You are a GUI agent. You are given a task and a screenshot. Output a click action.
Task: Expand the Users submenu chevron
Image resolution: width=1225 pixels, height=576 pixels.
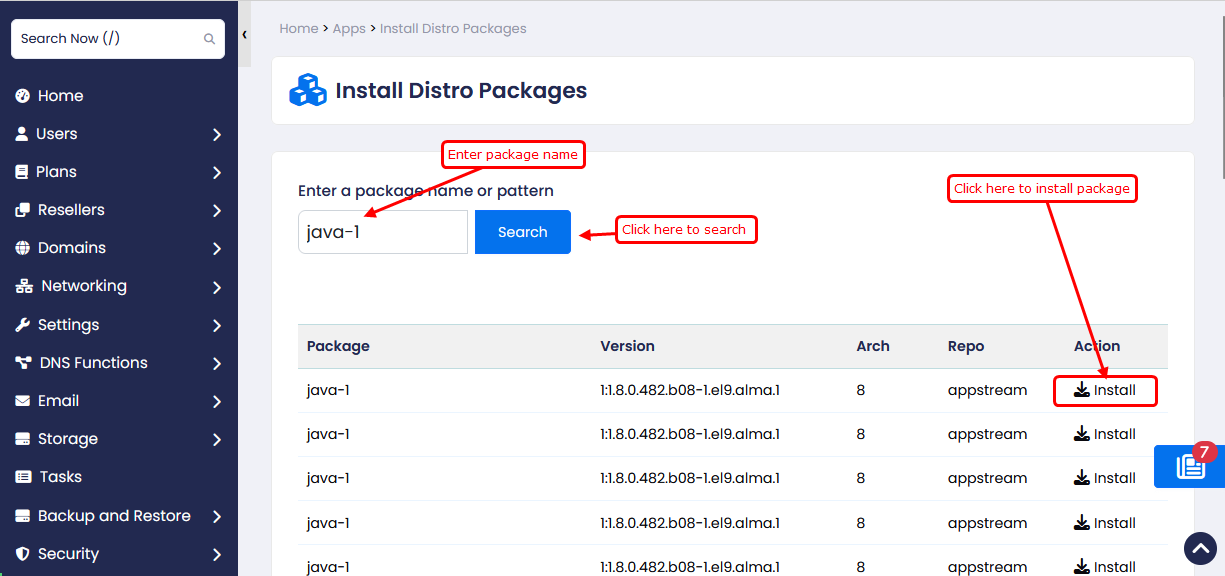(x=217, y=135)
